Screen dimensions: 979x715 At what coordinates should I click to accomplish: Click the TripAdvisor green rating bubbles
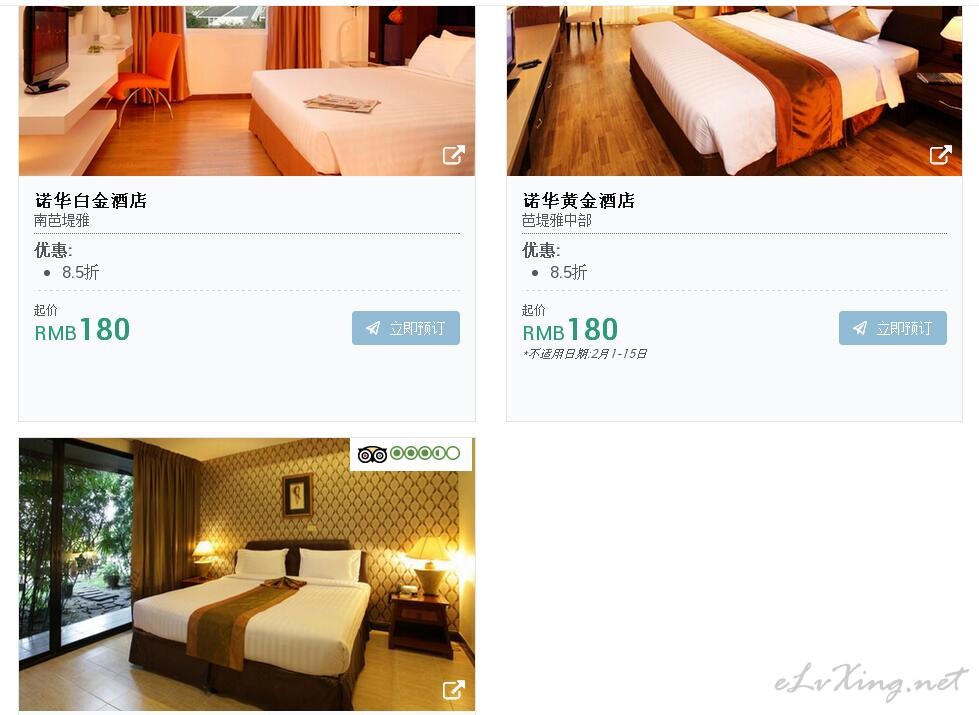[x=425, y=453]
